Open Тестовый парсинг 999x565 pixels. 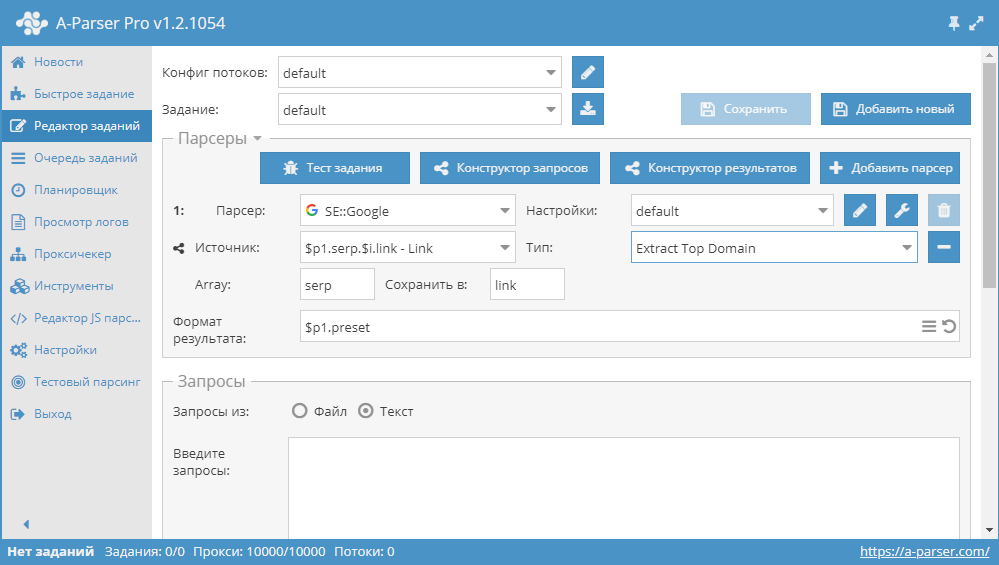pos(76,382)
